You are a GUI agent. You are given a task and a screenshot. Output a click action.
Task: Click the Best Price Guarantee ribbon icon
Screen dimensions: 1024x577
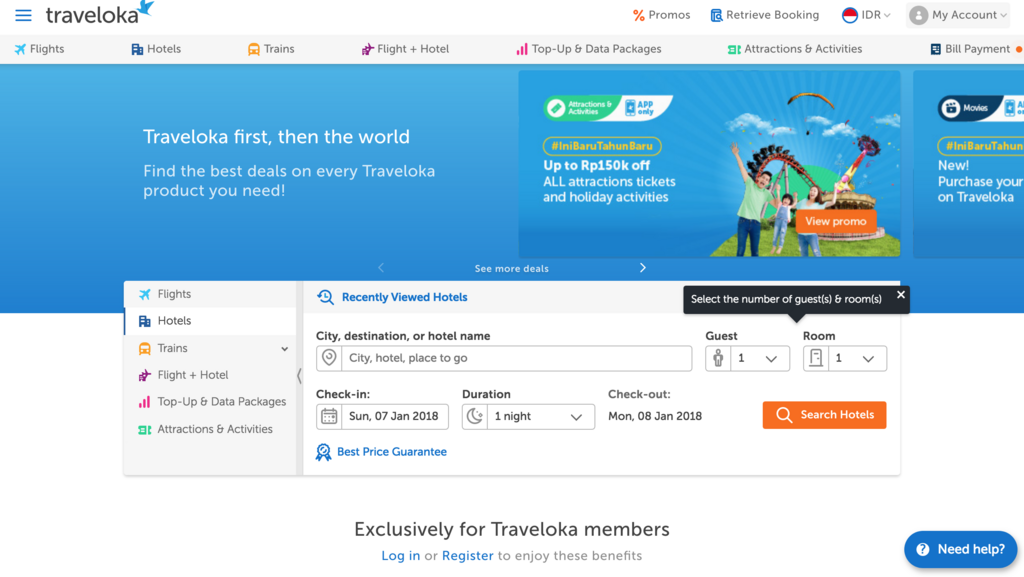(323, 452)
